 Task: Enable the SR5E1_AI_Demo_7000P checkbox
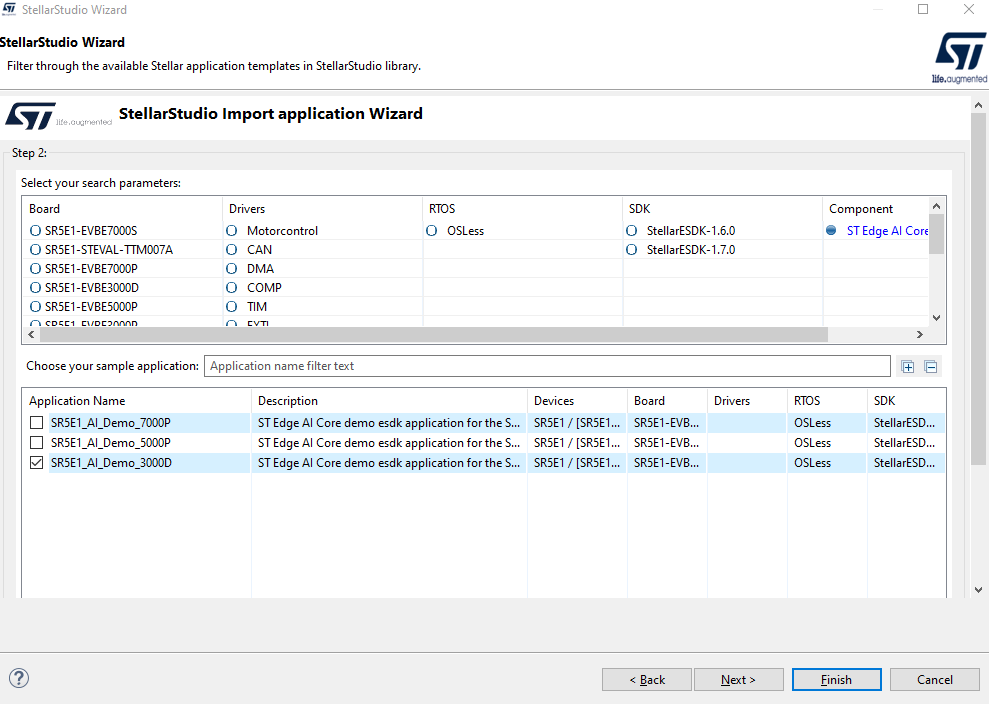(36, 423)
